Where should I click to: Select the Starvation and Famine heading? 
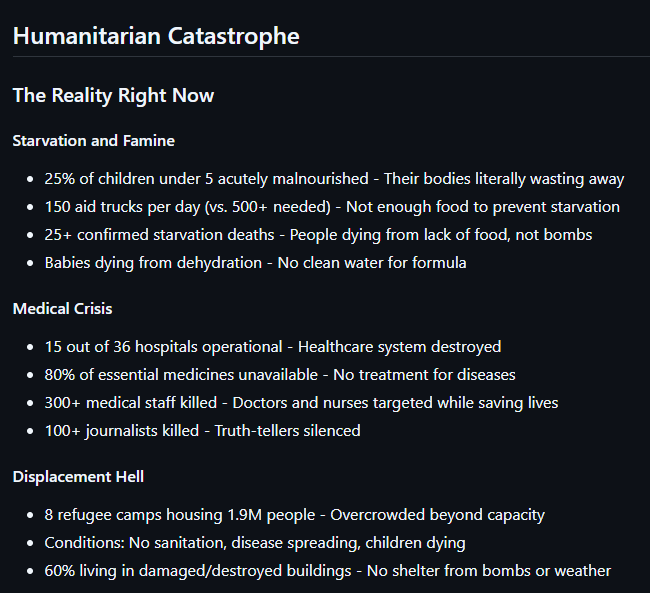coord(94,141)
